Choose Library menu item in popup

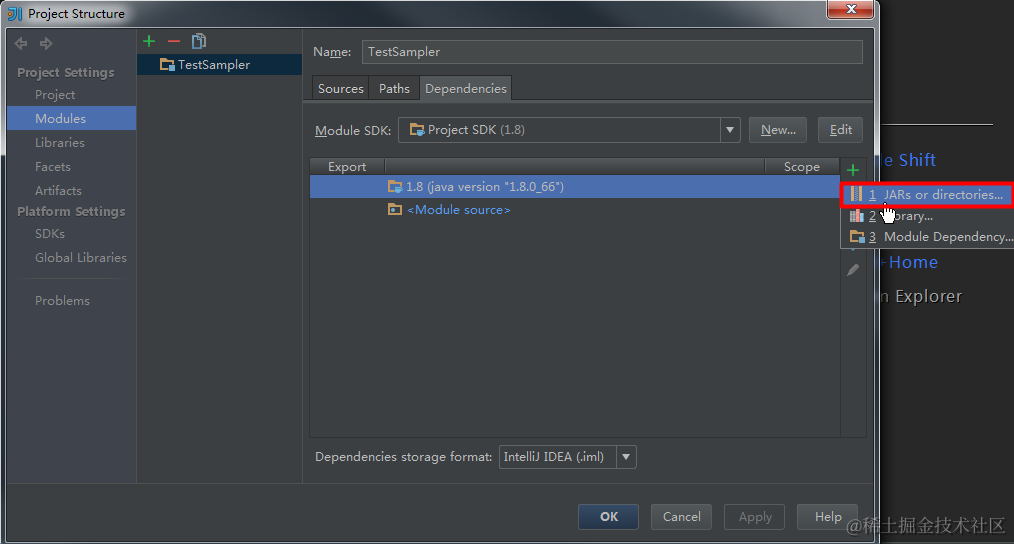pos(927,216)
